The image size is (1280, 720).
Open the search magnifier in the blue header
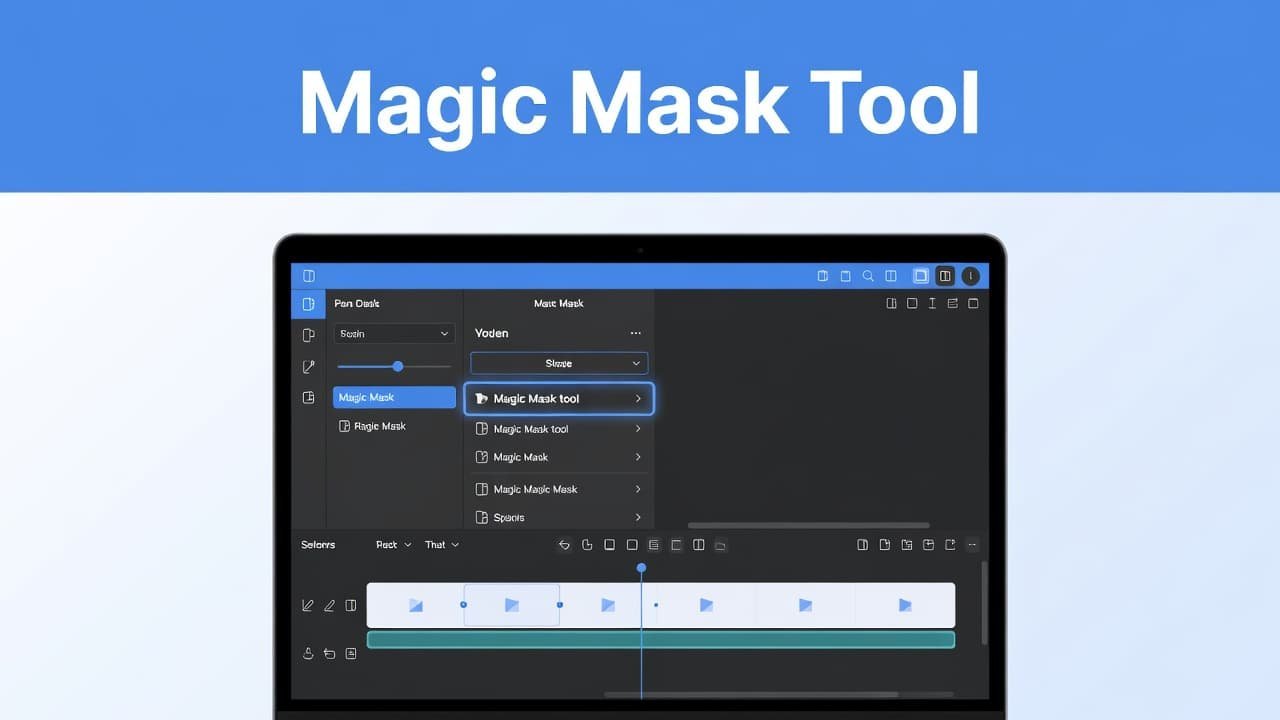tap(868, 276)
